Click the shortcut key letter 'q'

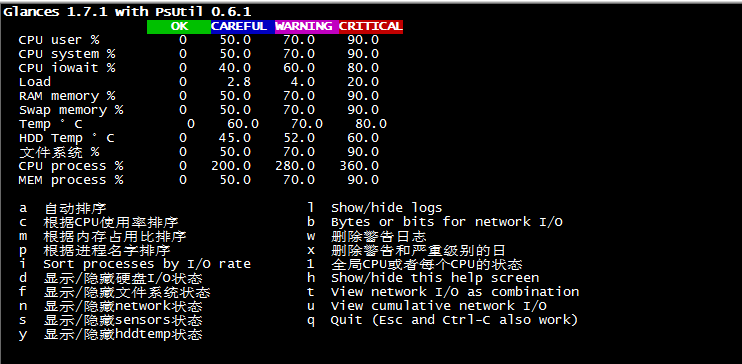tap(311, 321)
